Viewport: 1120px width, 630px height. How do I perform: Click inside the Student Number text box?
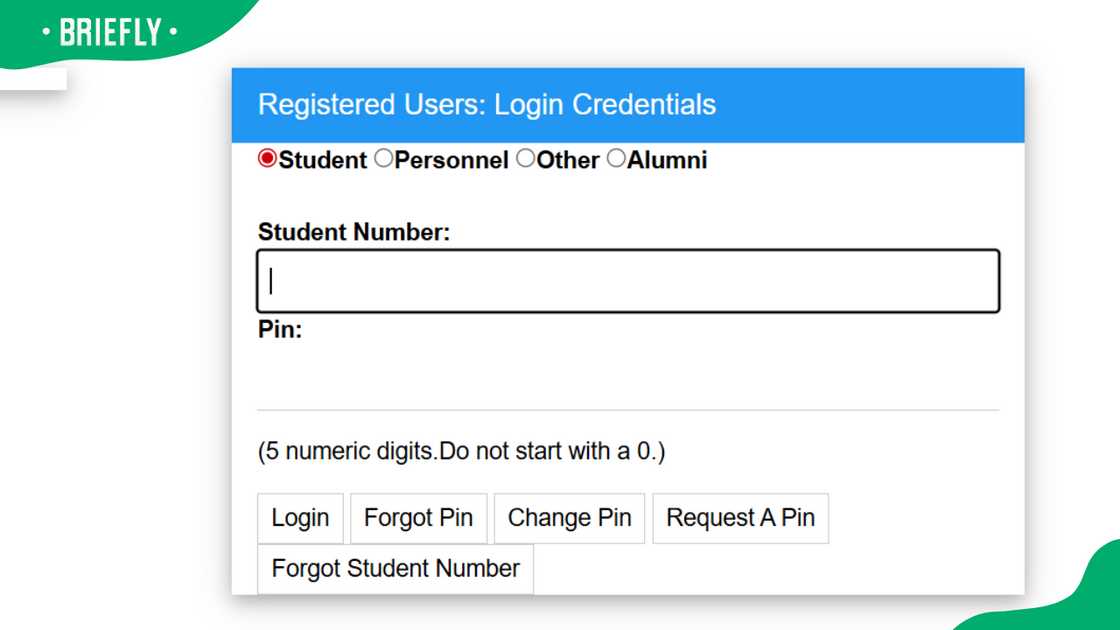(628, 281)
